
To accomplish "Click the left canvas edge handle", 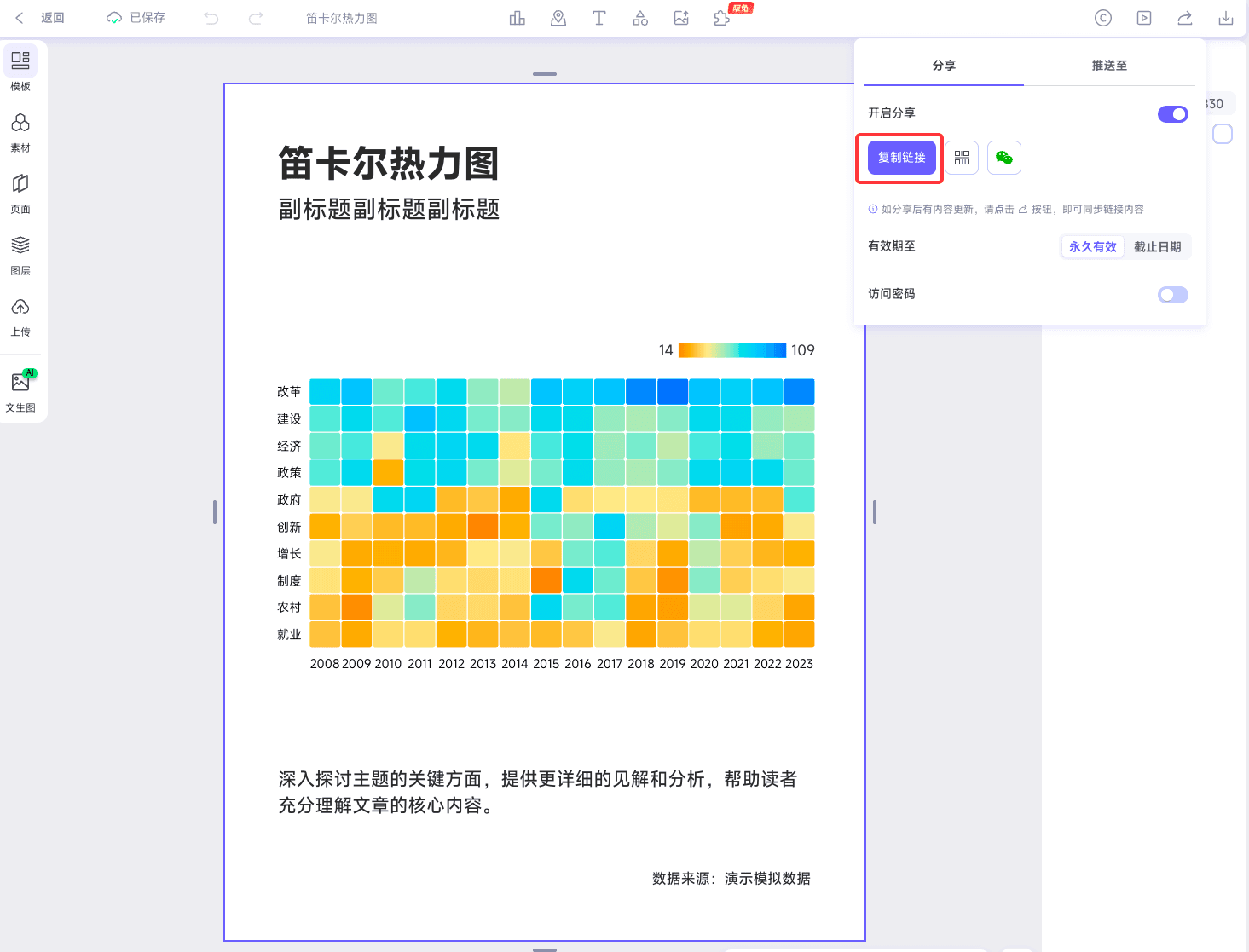I will tap(215, 512).
